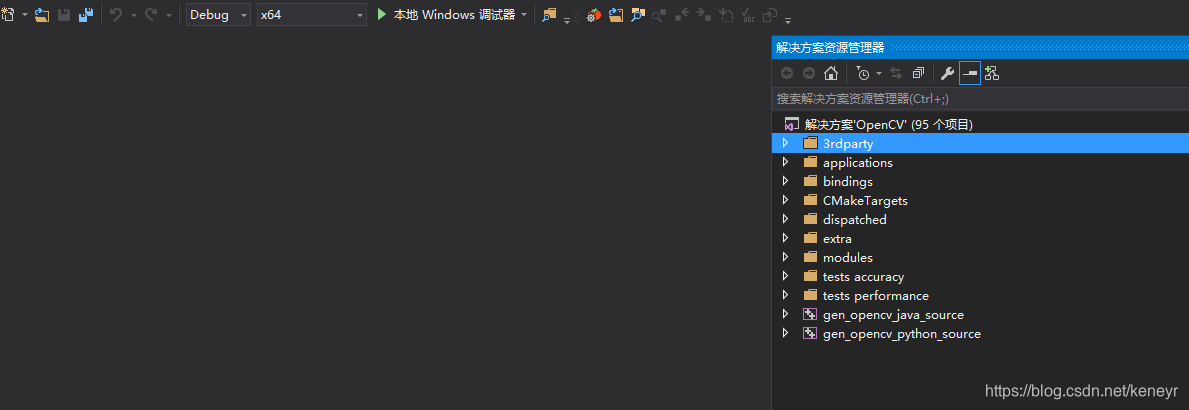Expand the applications folder
Viewport: 1189px width, 410px height.
pyautogui.click(x=786, y=162)
